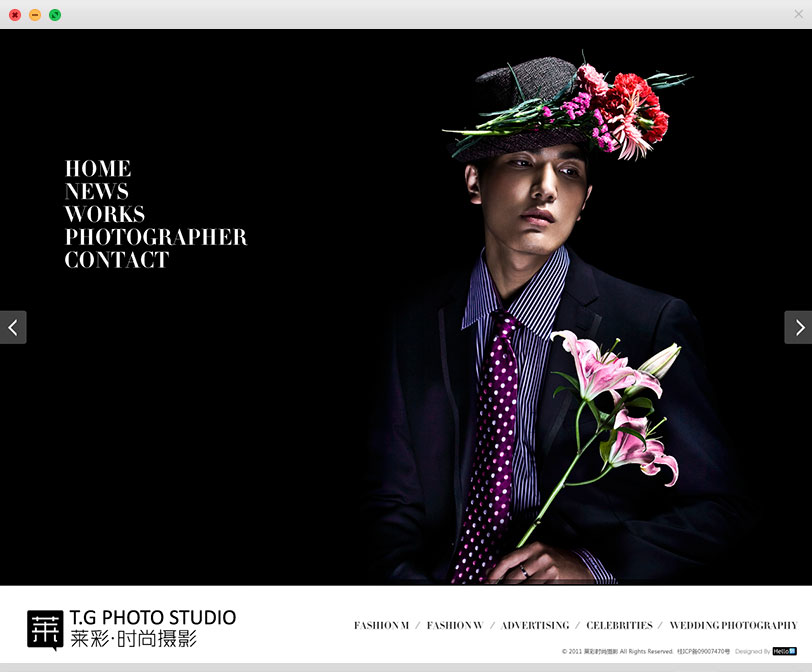Click the grey X in the title bar
Viewport: 812px width, 672px height.
(x=799, y=14)
